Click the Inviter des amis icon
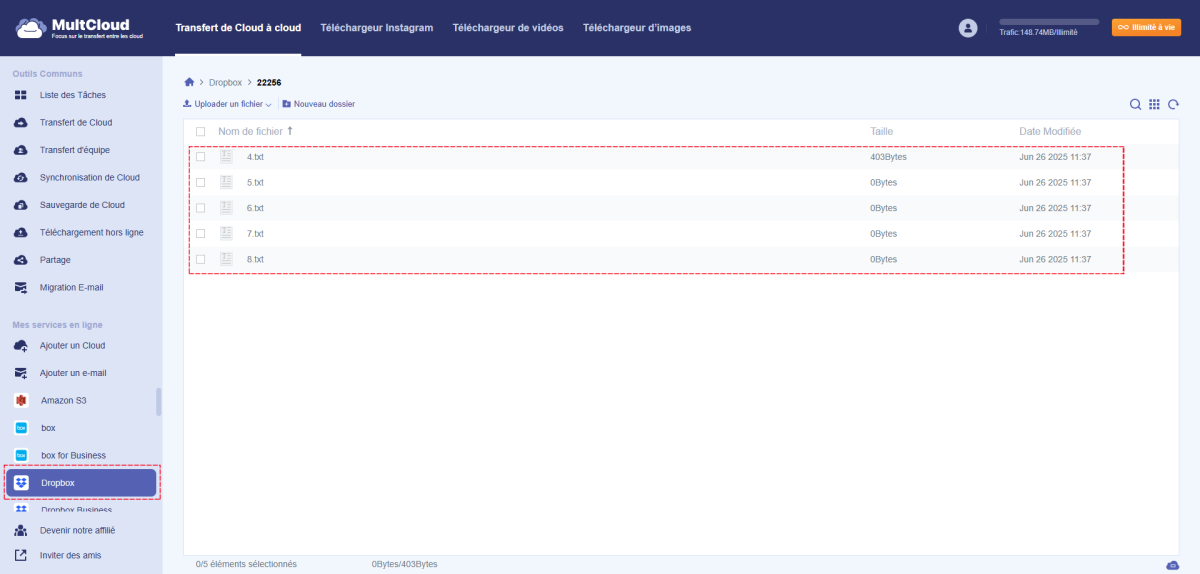1200x574 pixels. click(21, 555)
